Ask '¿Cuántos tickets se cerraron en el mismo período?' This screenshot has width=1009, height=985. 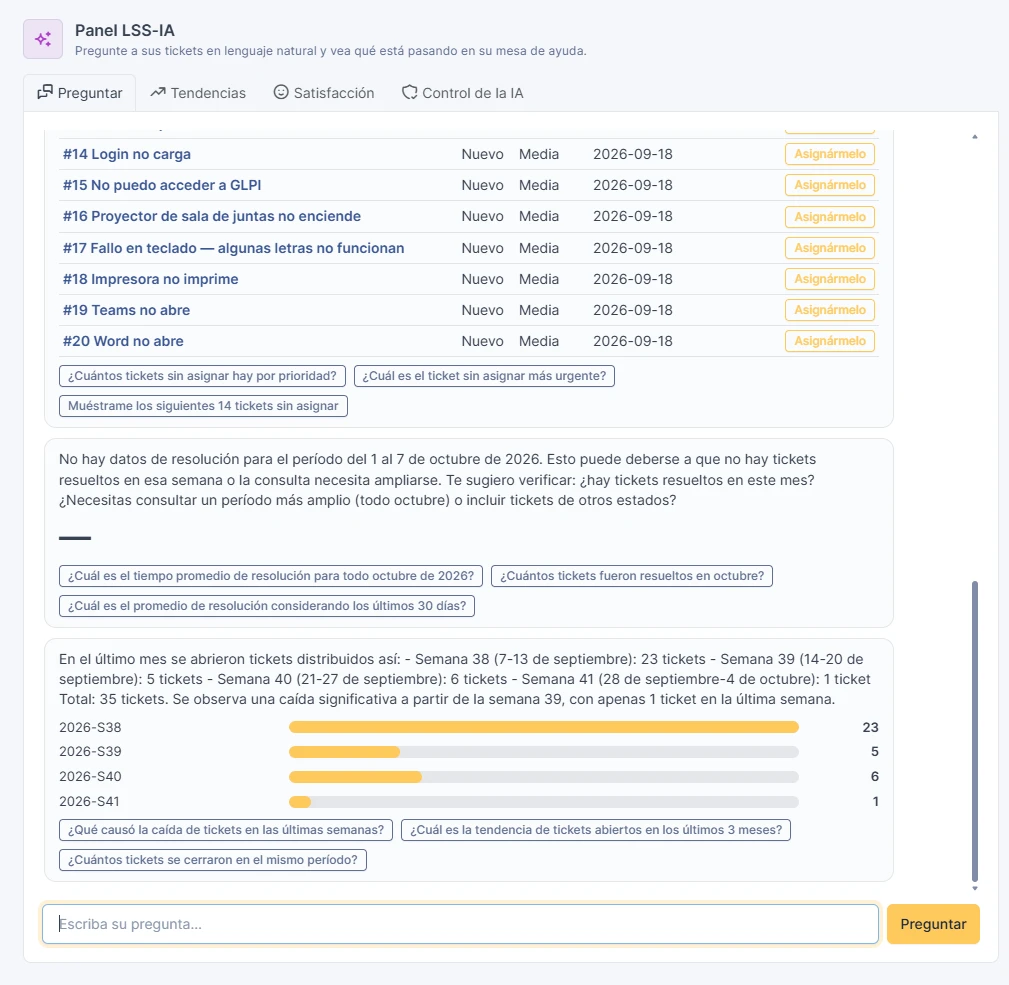213,860
